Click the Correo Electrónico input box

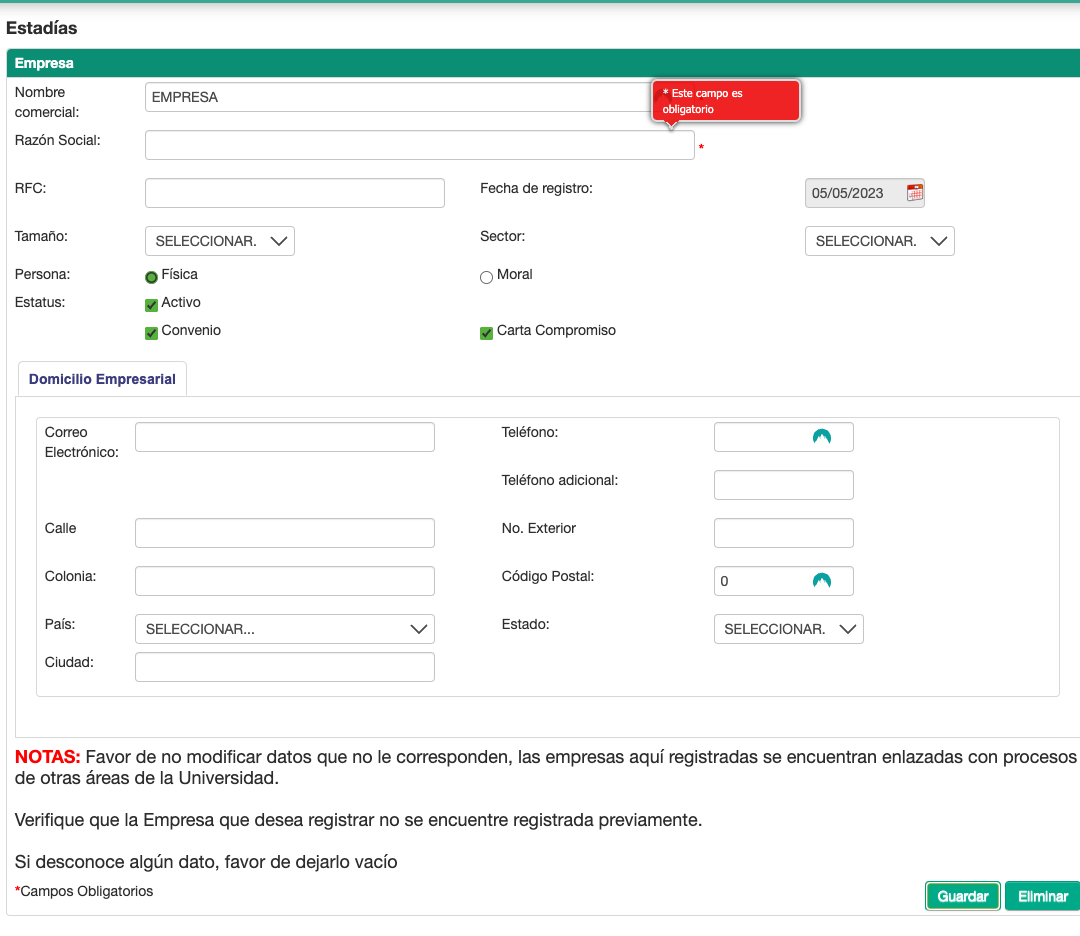click(x=284, y=437)
